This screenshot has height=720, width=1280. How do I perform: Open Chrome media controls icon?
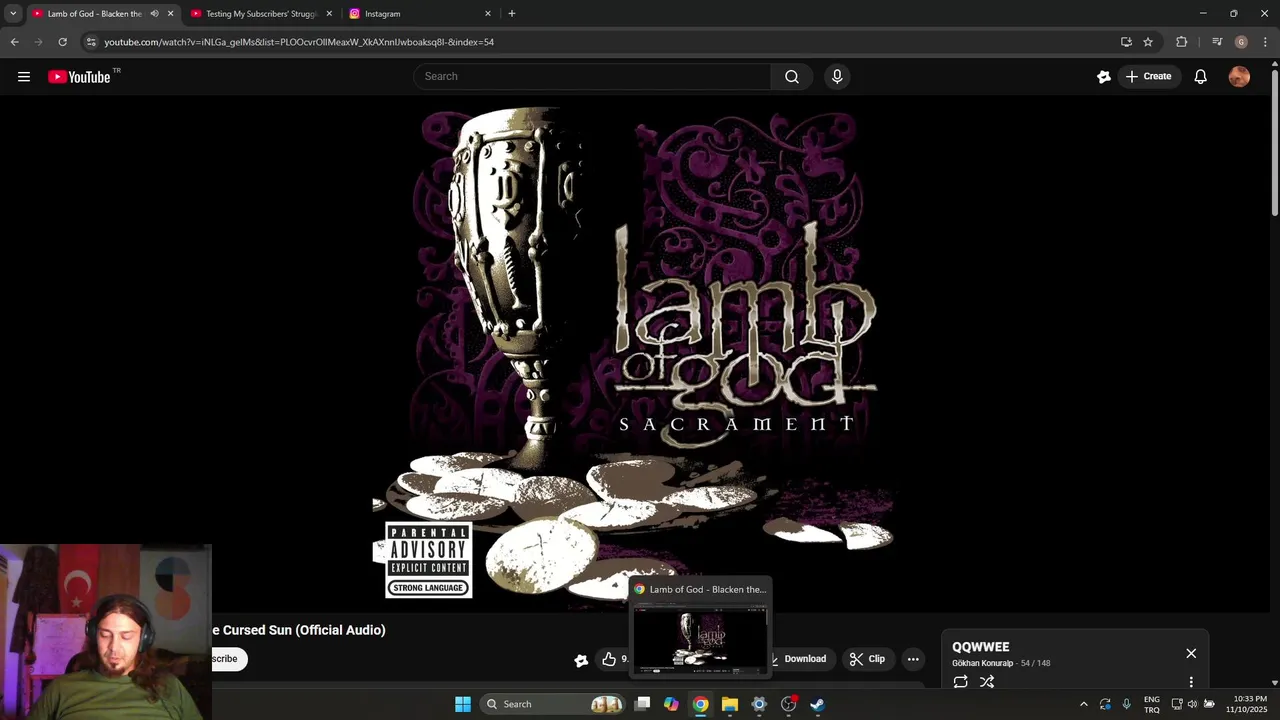1217,42
